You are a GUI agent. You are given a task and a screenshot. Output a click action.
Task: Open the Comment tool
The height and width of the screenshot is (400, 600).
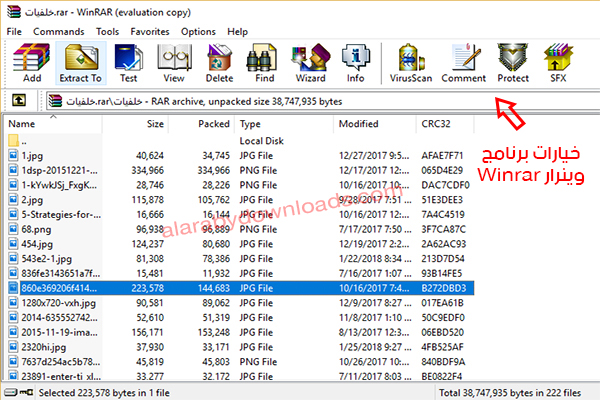pos(464,63)
